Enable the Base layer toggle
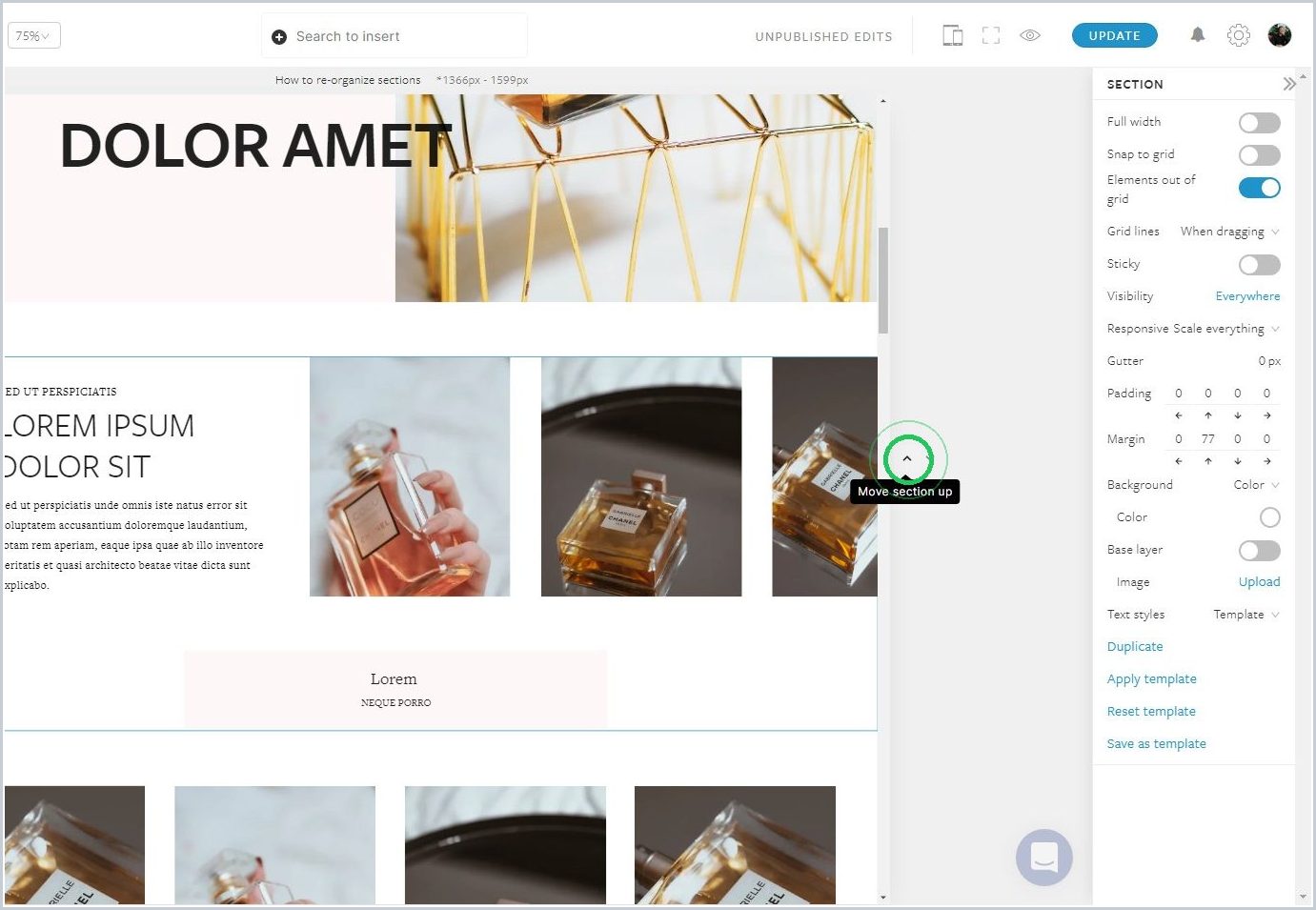Image resolution: width=1316 pixels, height=910 pixels. point(1259,551)
